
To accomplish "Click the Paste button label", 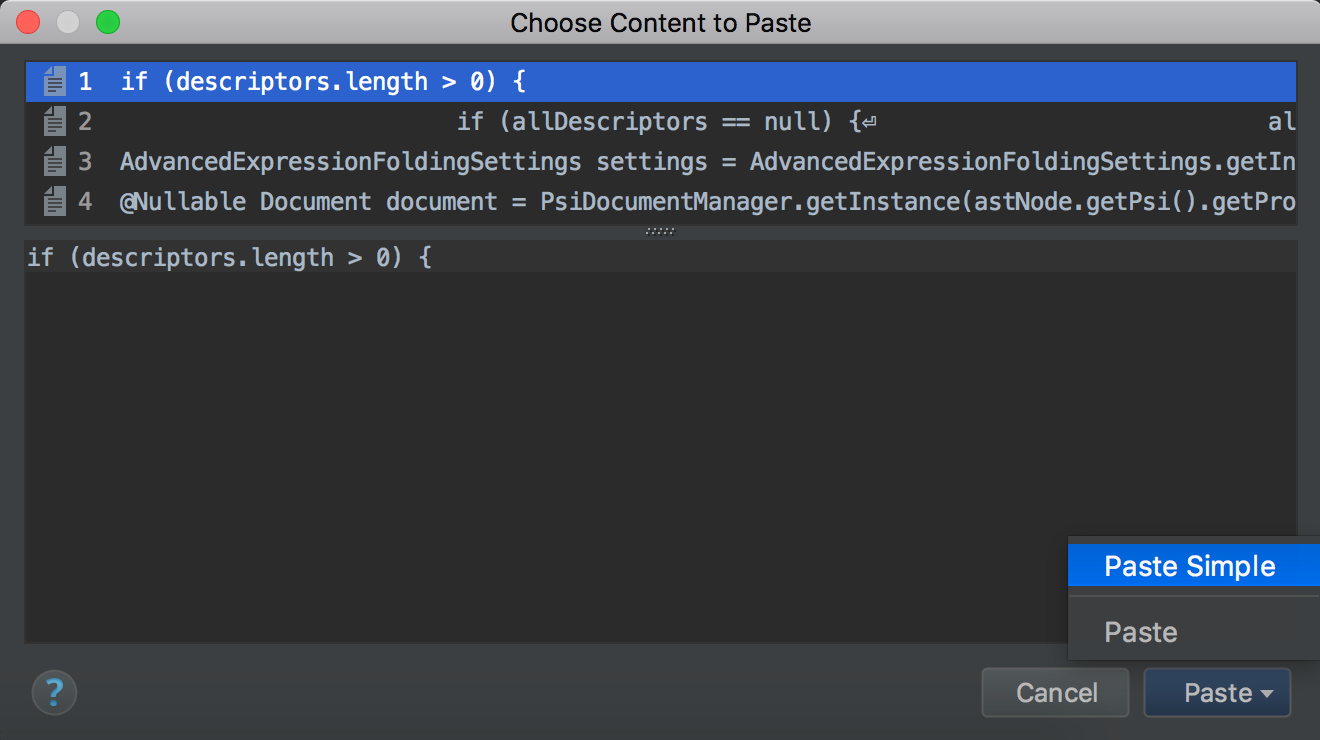I will coord(1218,693).
